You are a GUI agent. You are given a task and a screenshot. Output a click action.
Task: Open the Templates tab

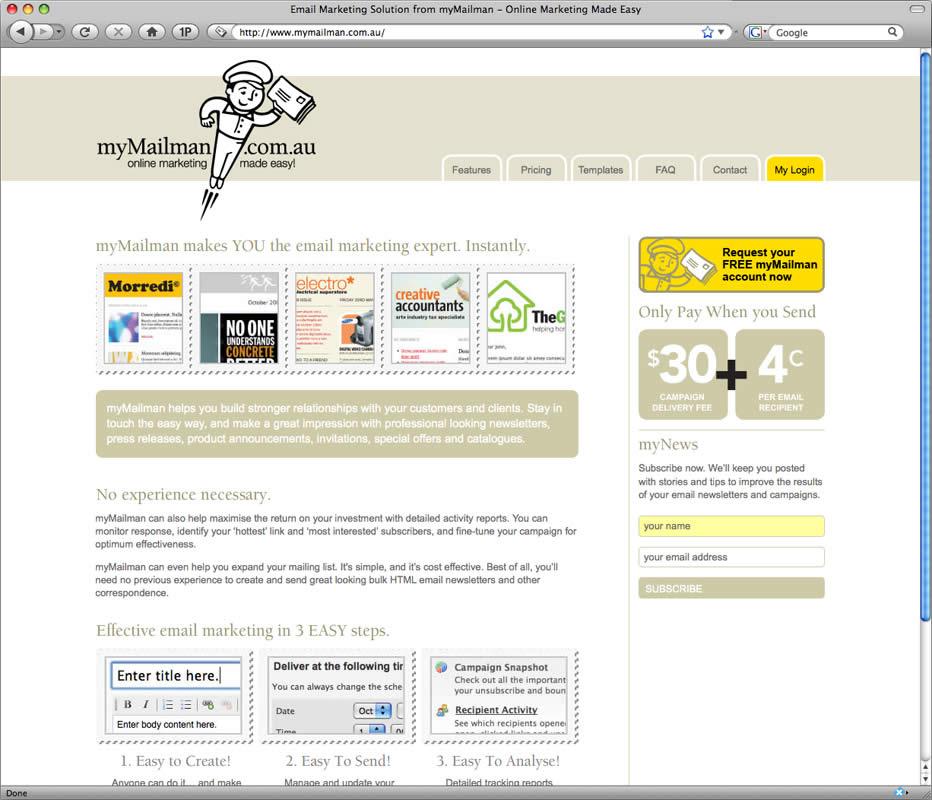600,169
